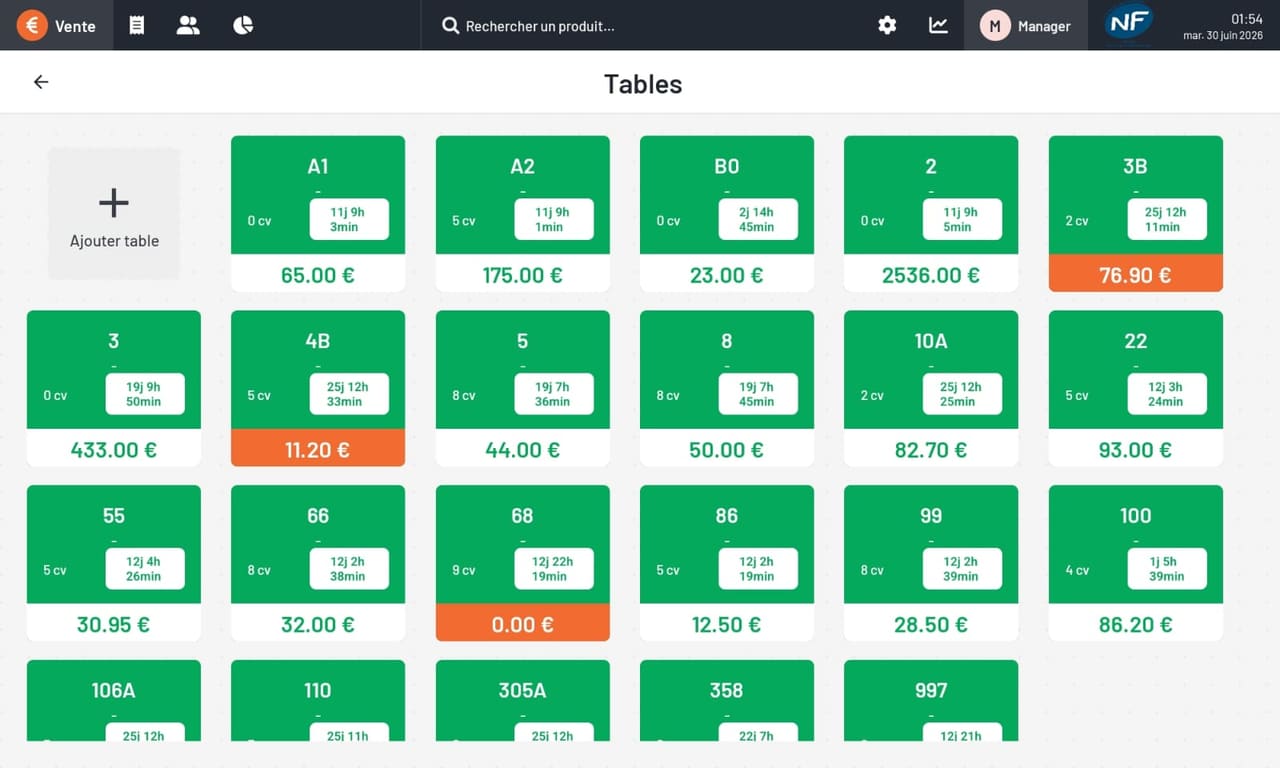Image resolution: width=1280 pixels, height=768 pixels.
Task: Click the magnifier search icon
Action: pyautogui.click(x=451, y=26)
